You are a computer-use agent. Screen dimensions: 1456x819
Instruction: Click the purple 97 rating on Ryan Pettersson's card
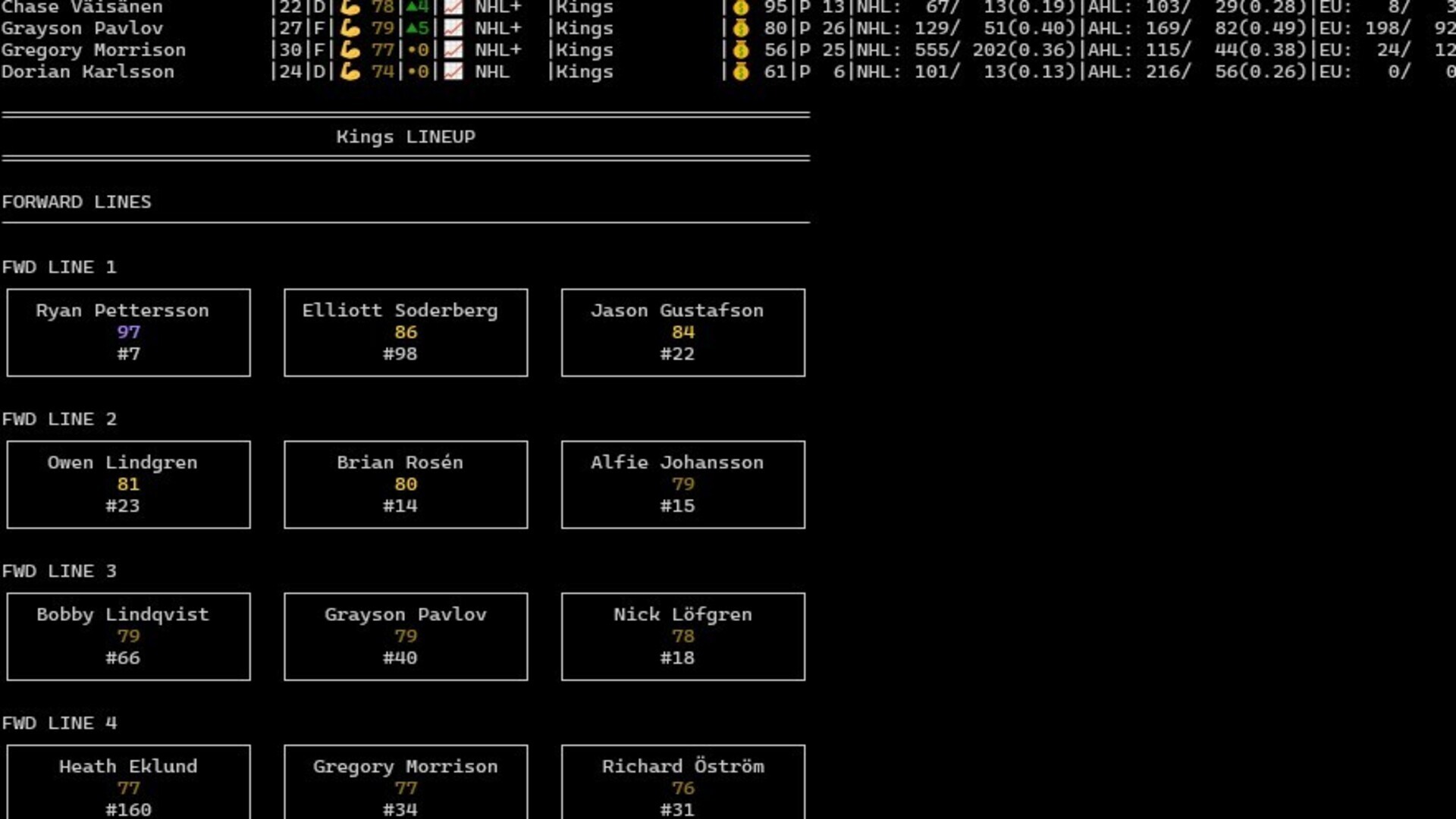[128, 332]
